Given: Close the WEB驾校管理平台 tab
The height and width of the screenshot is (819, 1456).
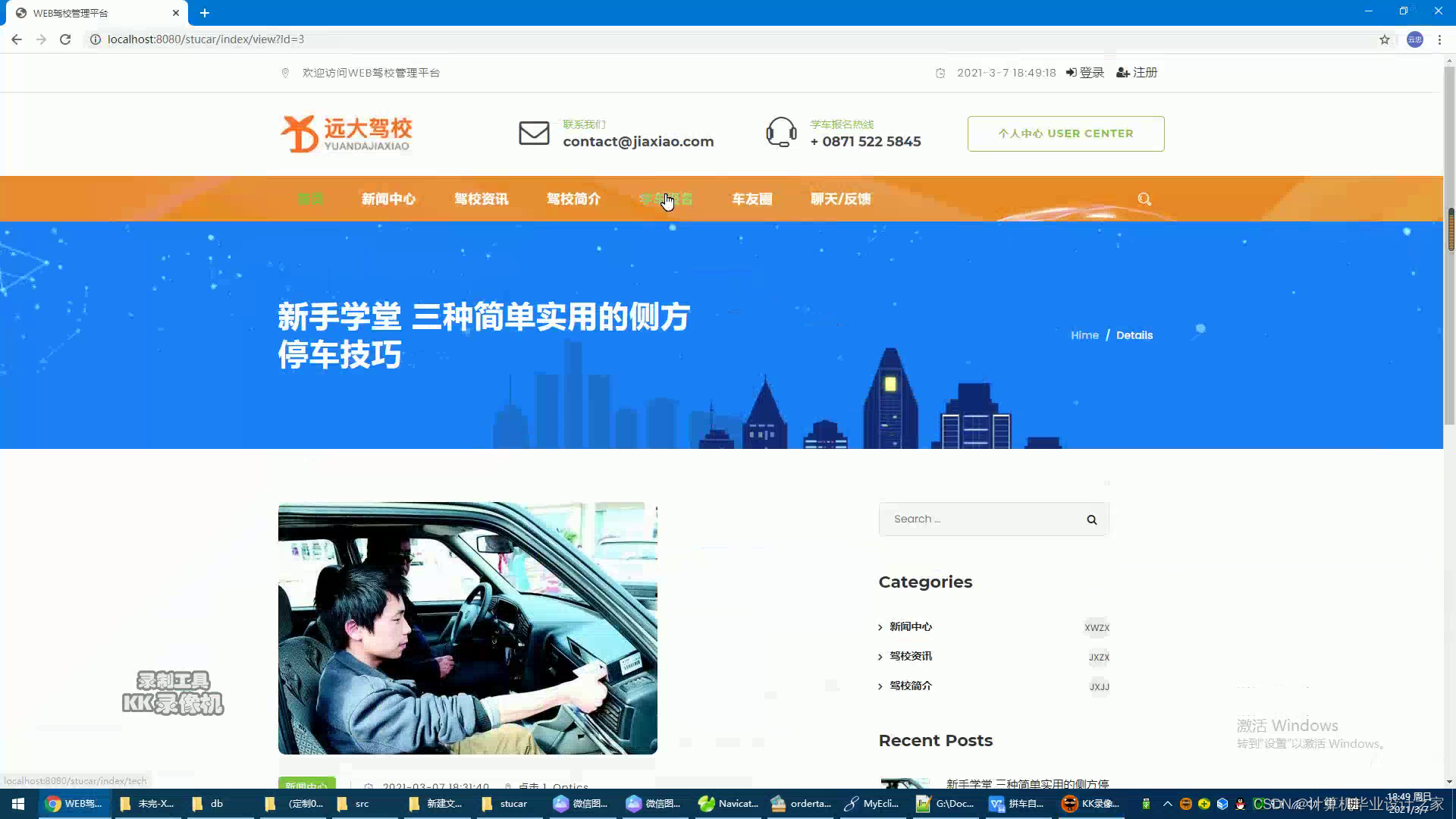Looking at the screenshot, I should pos(176,13).
